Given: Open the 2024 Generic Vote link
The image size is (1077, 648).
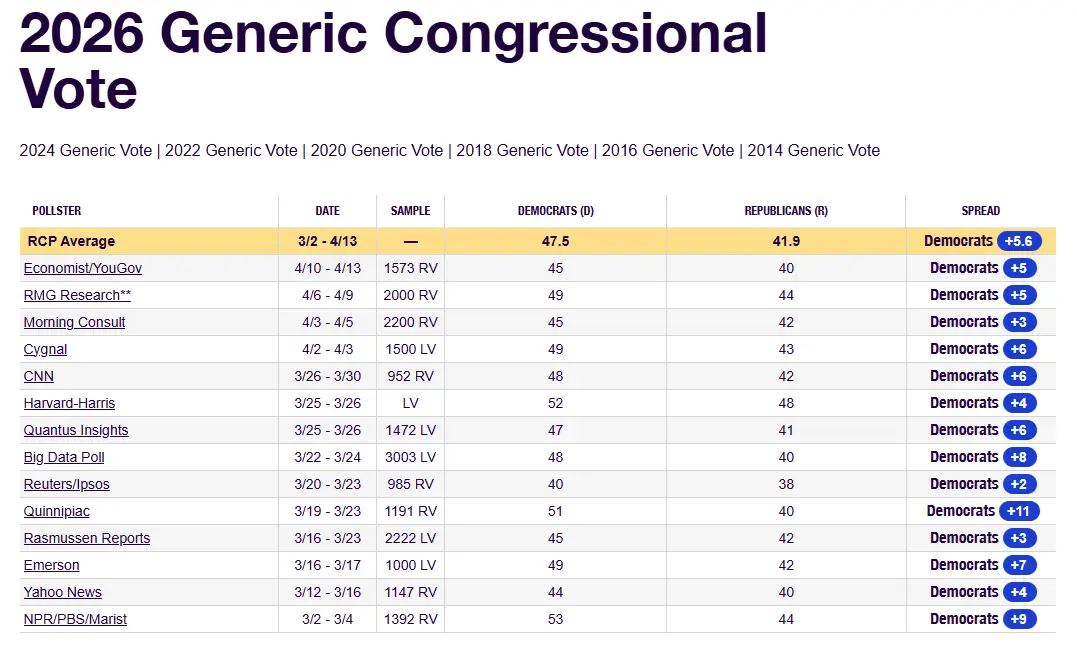Looking at the screenshot, I should [85, 151].
